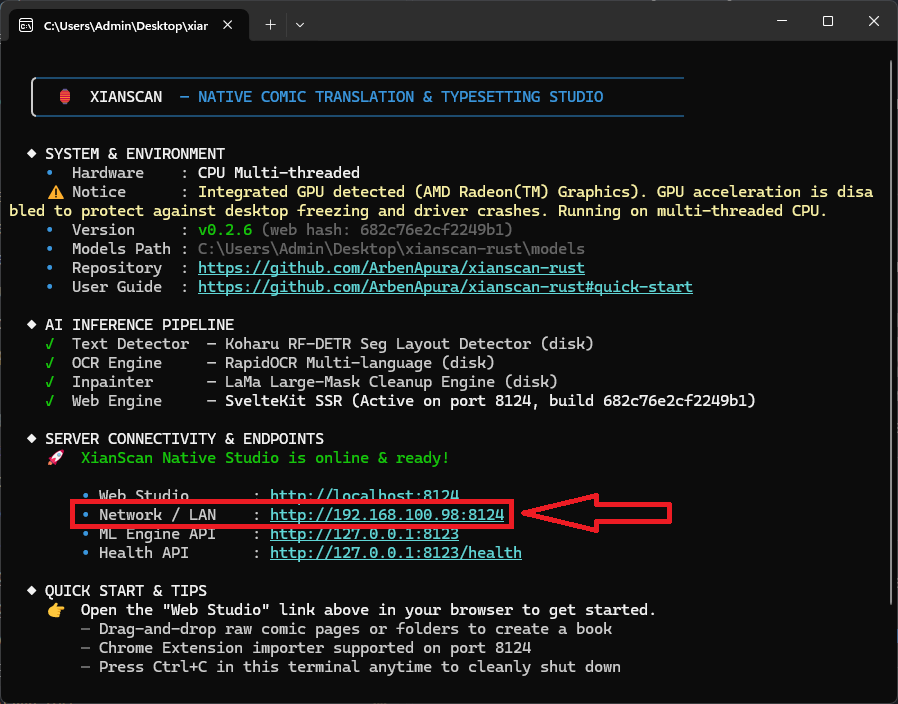Click the 'QUICK START & TIPS' heading
Image resolution: width=898 pixels, height=704 pixels.
tap(126, 591)
